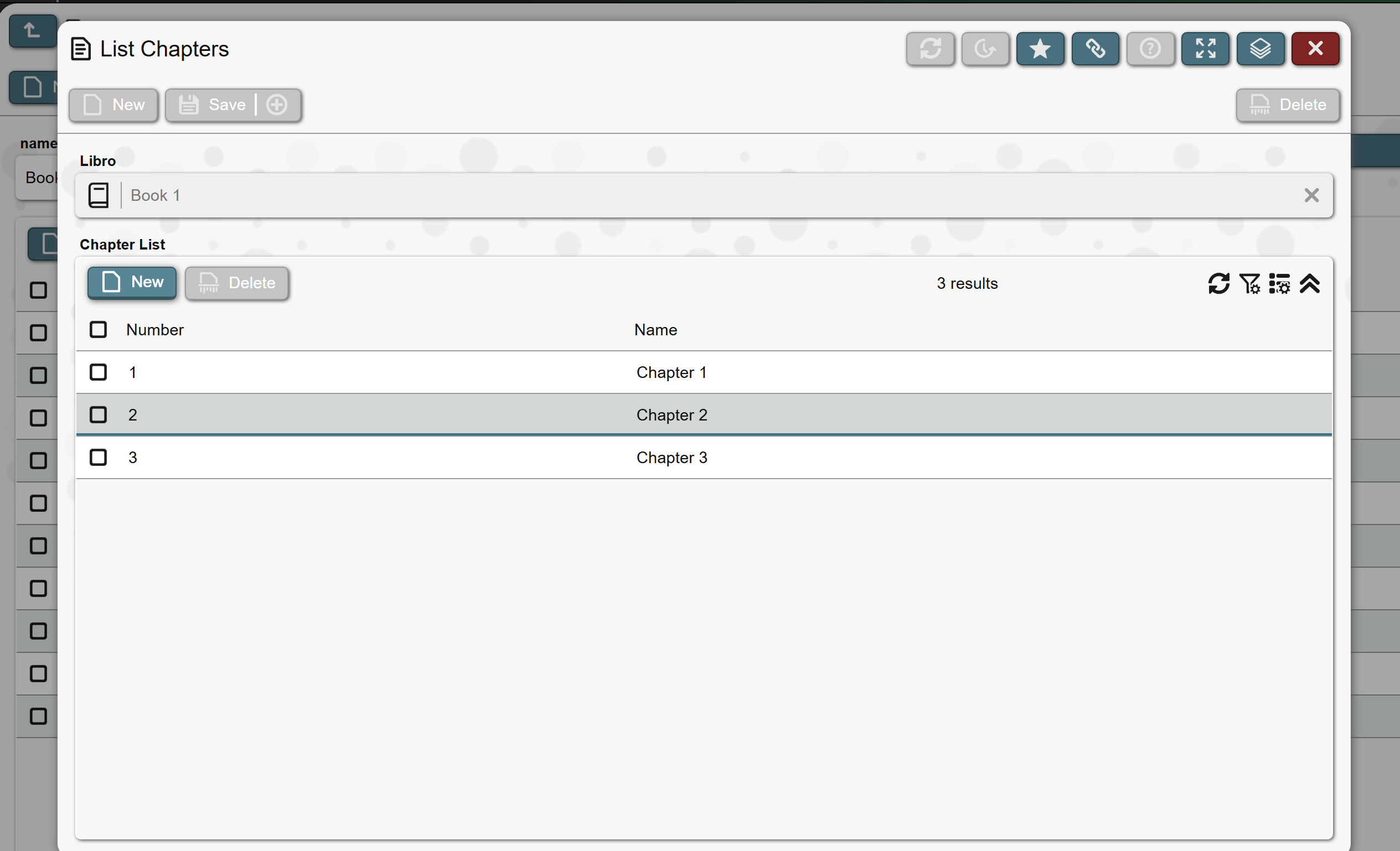1400x851 pixels.
Task: Click the plus icon beside Save
Action: pyautogui.click(x=277, y=105)
